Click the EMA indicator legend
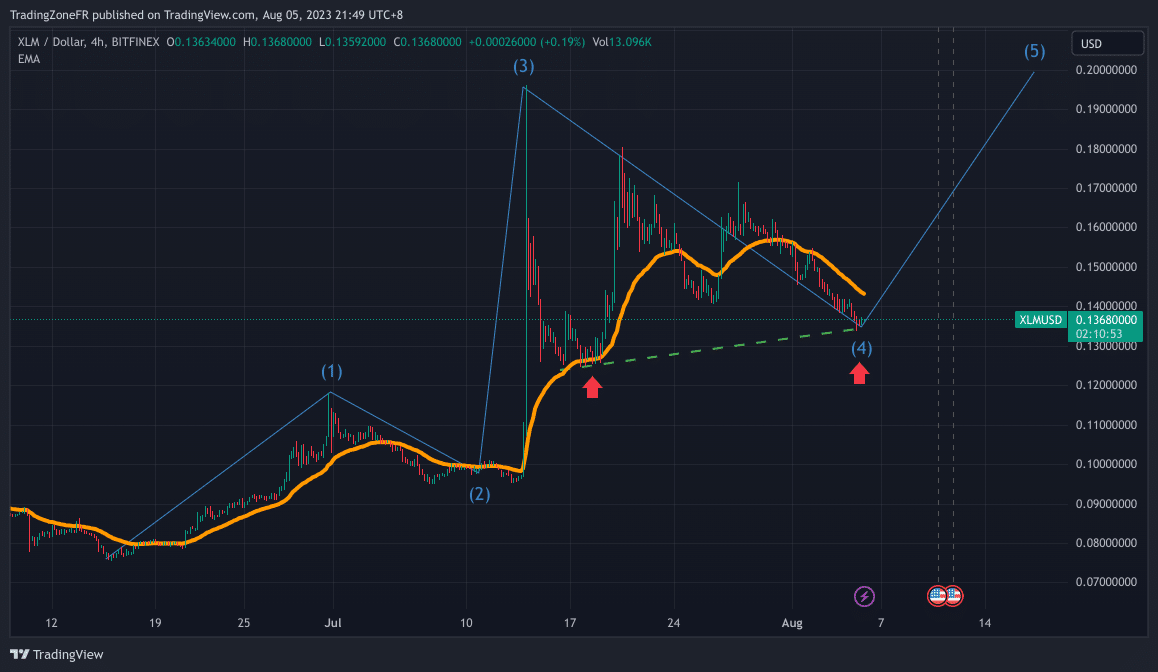 pos(29,59)
